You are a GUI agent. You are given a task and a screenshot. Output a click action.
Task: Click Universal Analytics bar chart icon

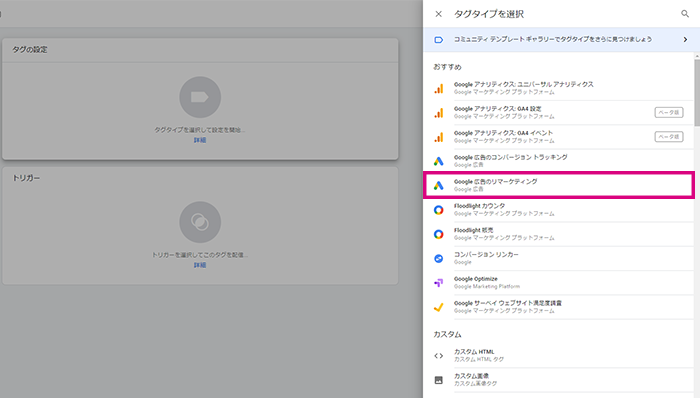click(439, 88)
